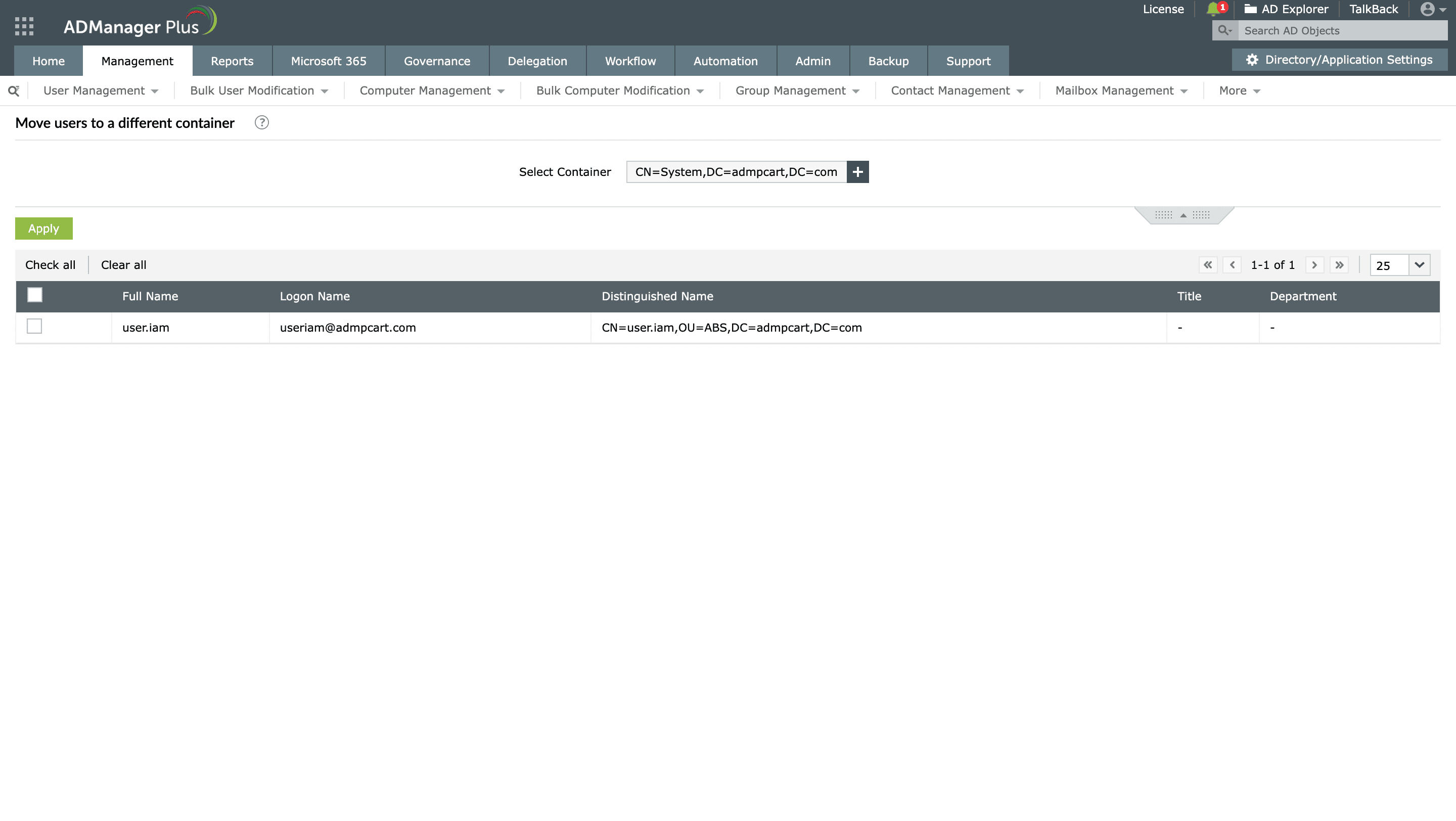1456x821 pixels.
Task: Click the AD object search type icon
Action: click(x=1225, y=30)
